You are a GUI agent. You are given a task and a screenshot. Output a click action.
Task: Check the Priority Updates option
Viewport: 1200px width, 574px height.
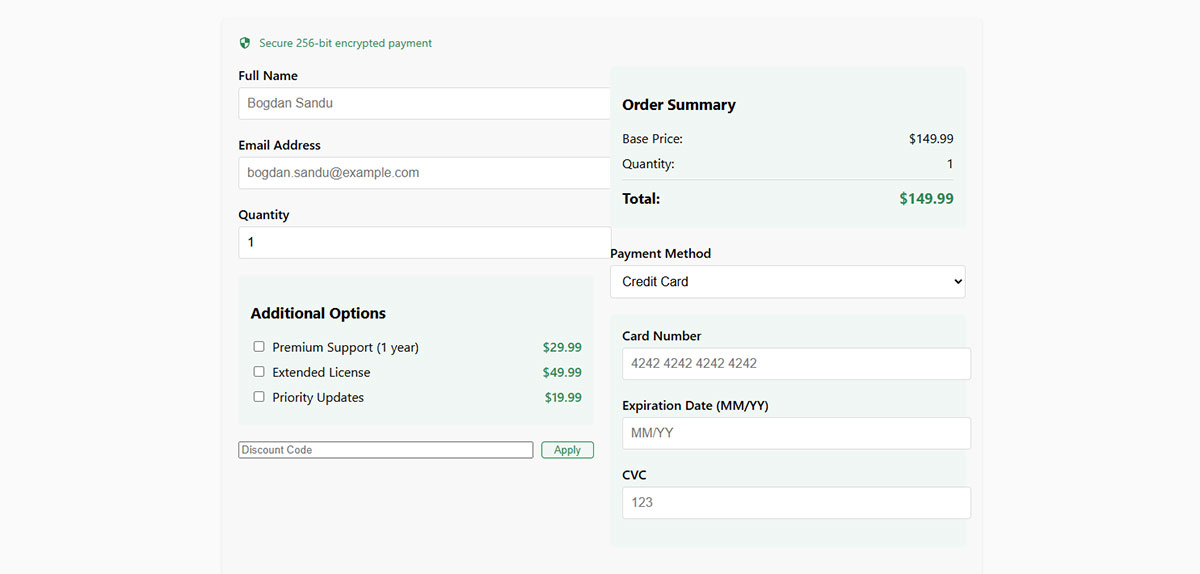(x=259, y=397)
